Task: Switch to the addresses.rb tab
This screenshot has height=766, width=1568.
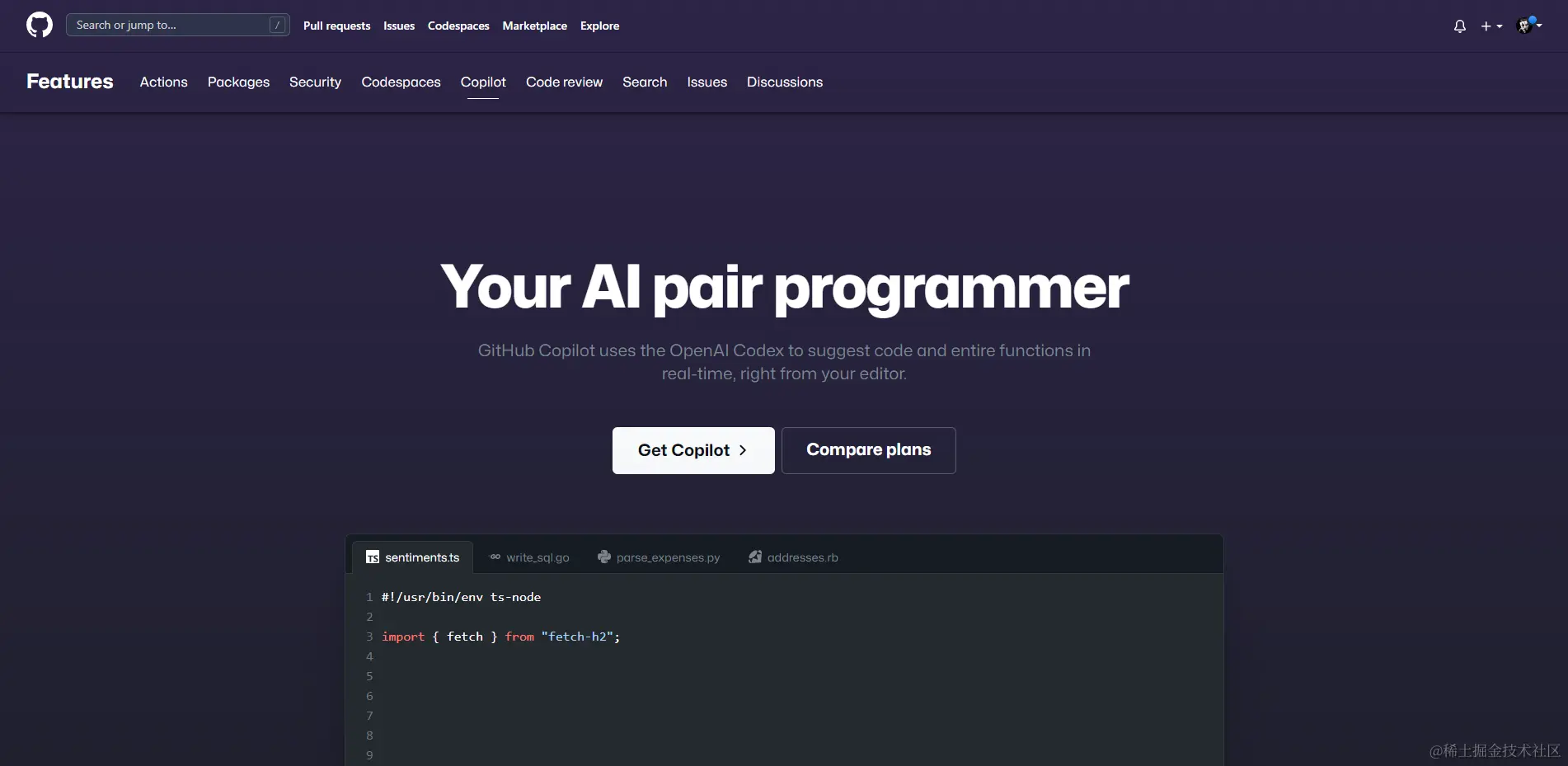Action: coord(793,557)
